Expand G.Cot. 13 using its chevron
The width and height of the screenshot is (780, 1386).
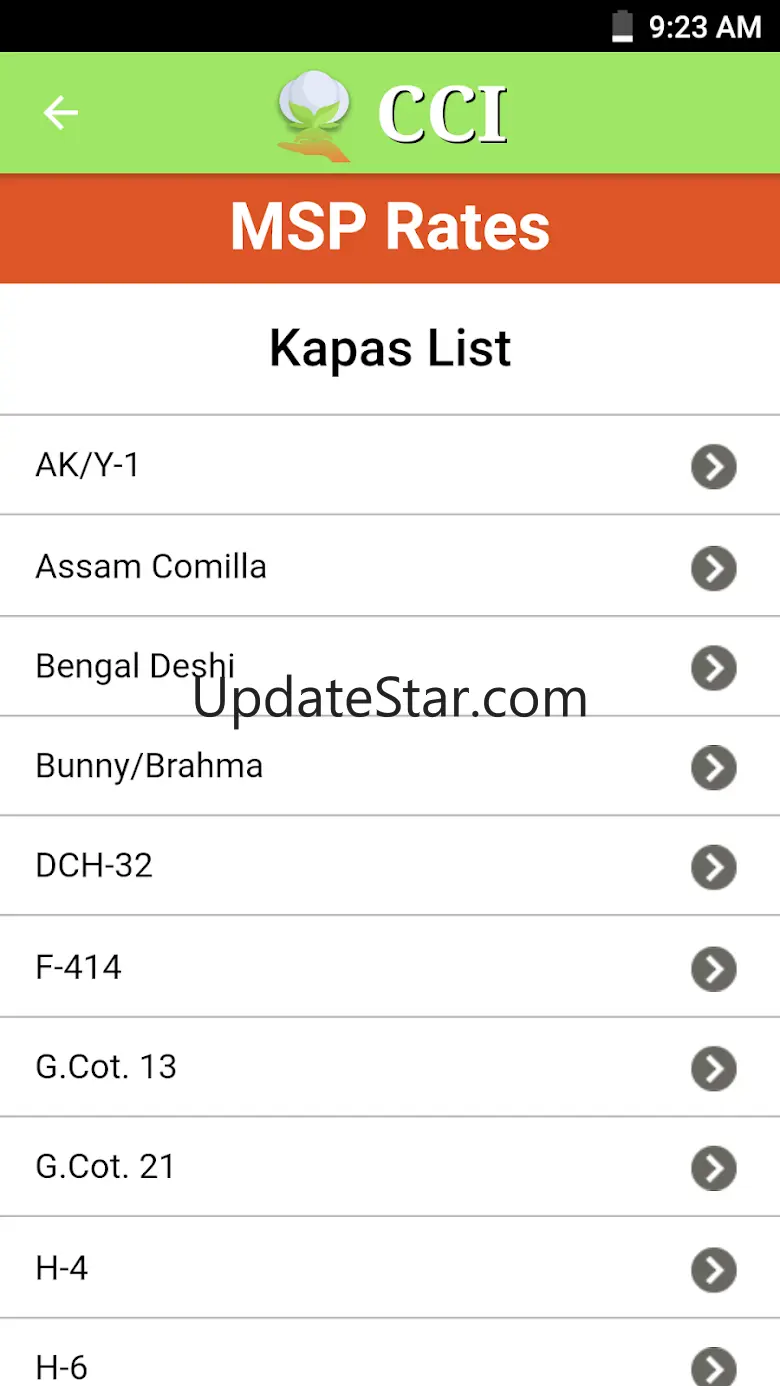click(714, 1069)
